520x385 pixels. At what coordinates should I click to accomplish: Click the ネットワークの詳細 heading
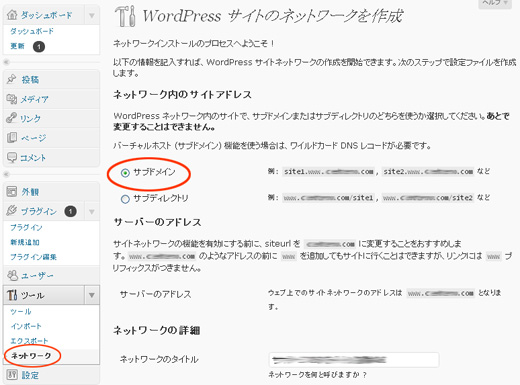[157, 330]
